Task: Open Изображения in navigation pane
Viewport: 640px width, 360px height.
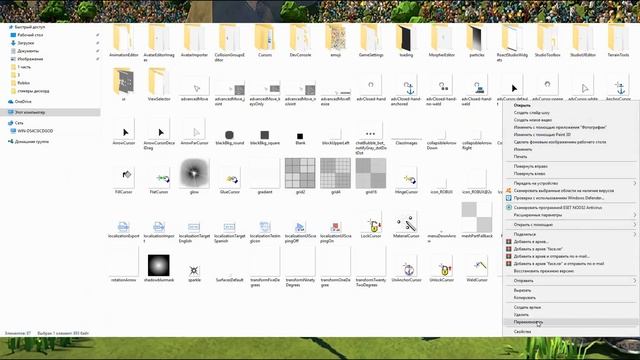Action: (30, 59)
